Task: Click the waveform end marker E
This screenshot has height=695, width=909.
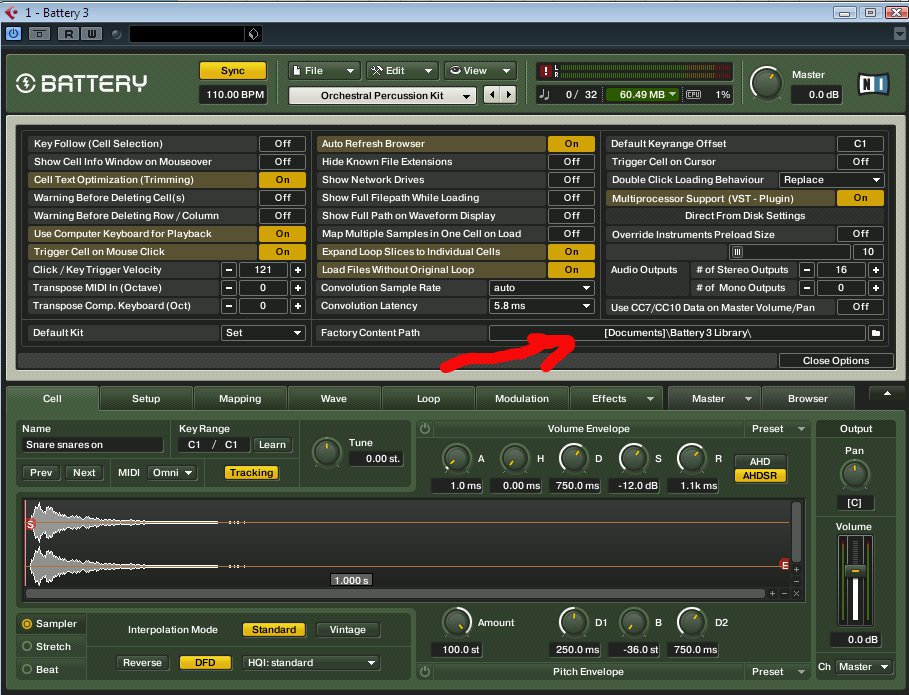Action: click(x=784, y=565)
